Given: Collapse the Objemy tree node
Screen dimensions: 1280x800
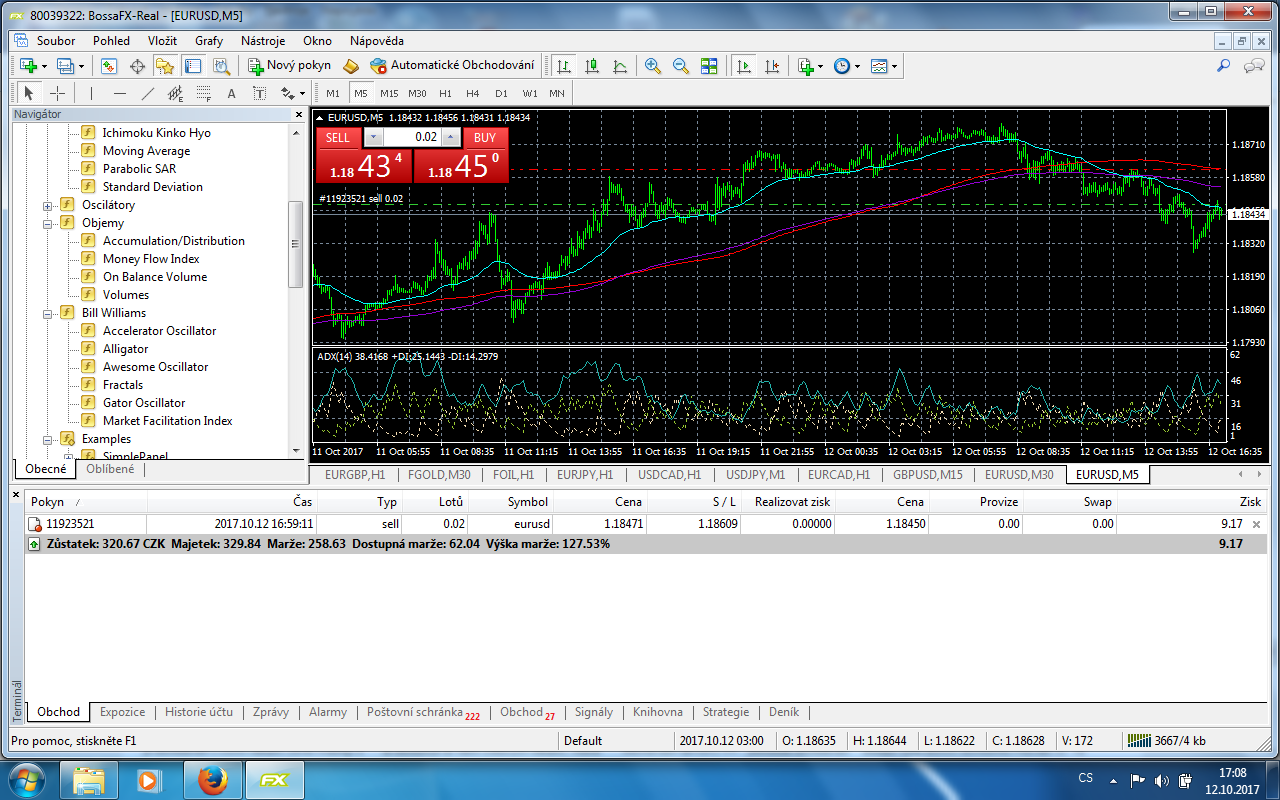Looking at the screenshot, I should point(47,223).
